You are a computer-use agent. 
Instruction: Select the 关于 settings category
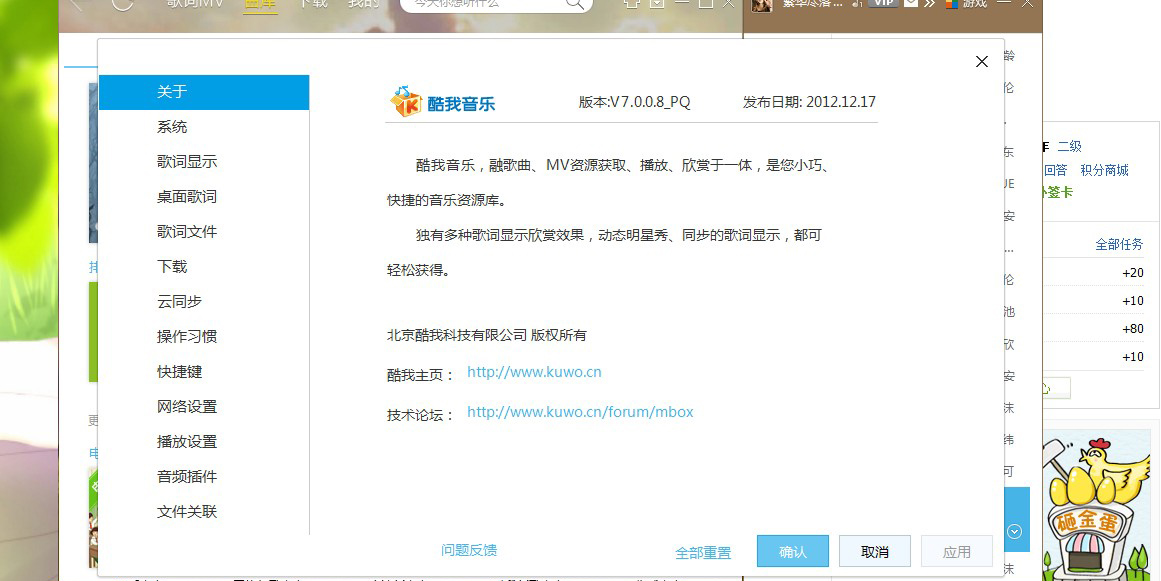tap(204, 93)
